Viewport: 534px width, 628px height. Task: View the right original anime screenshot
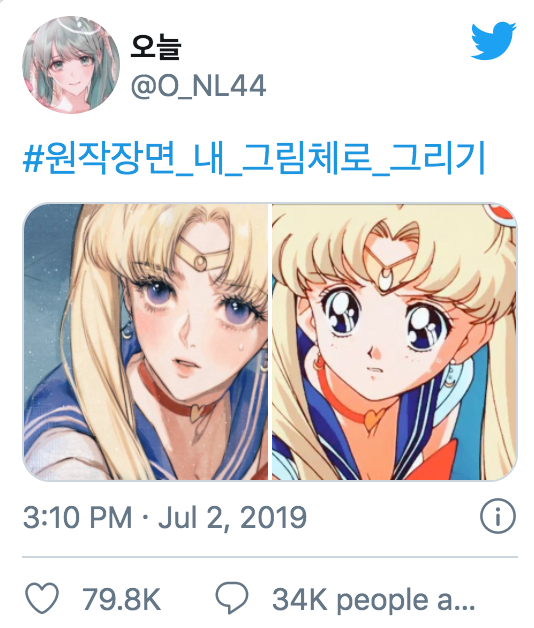pos(395,342)
